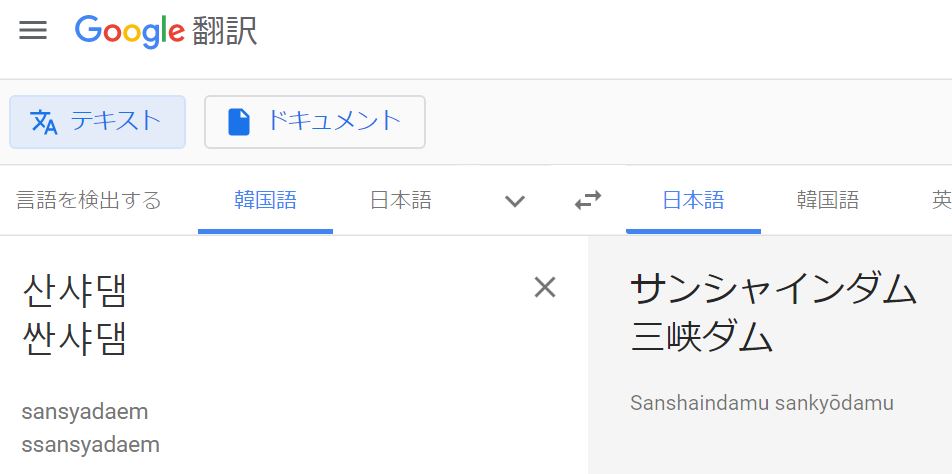Click the 翻訳 title text

(225, 31)
